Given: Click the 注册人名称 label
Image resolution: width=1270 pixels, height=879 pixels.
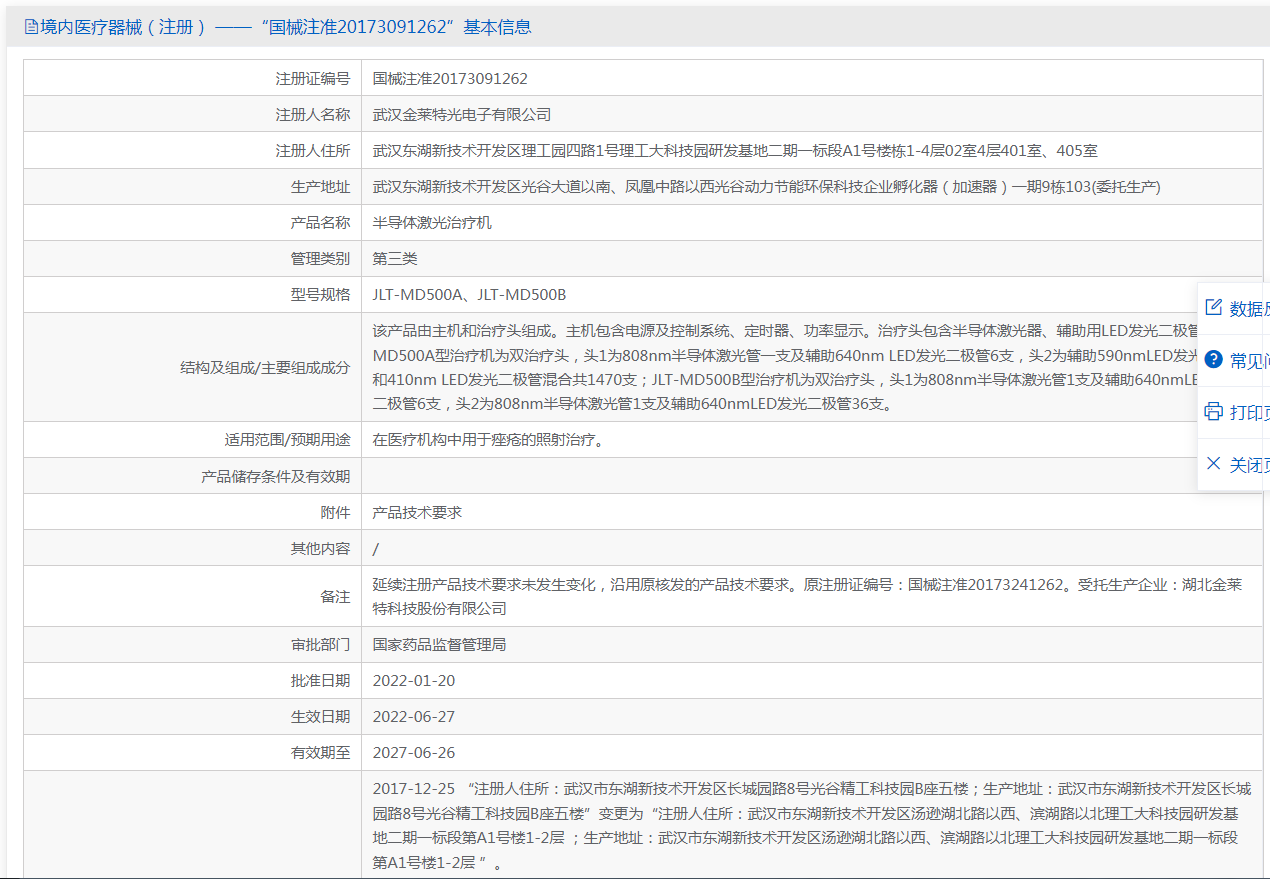Looking at the screenshot, I should click(313, 115).
